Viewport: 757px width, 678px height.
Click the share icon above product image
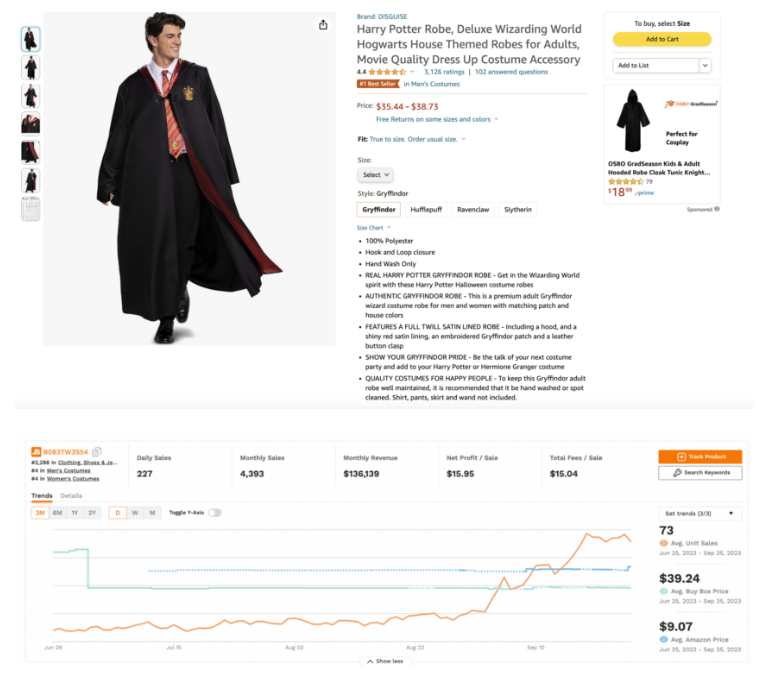(323, 25)
